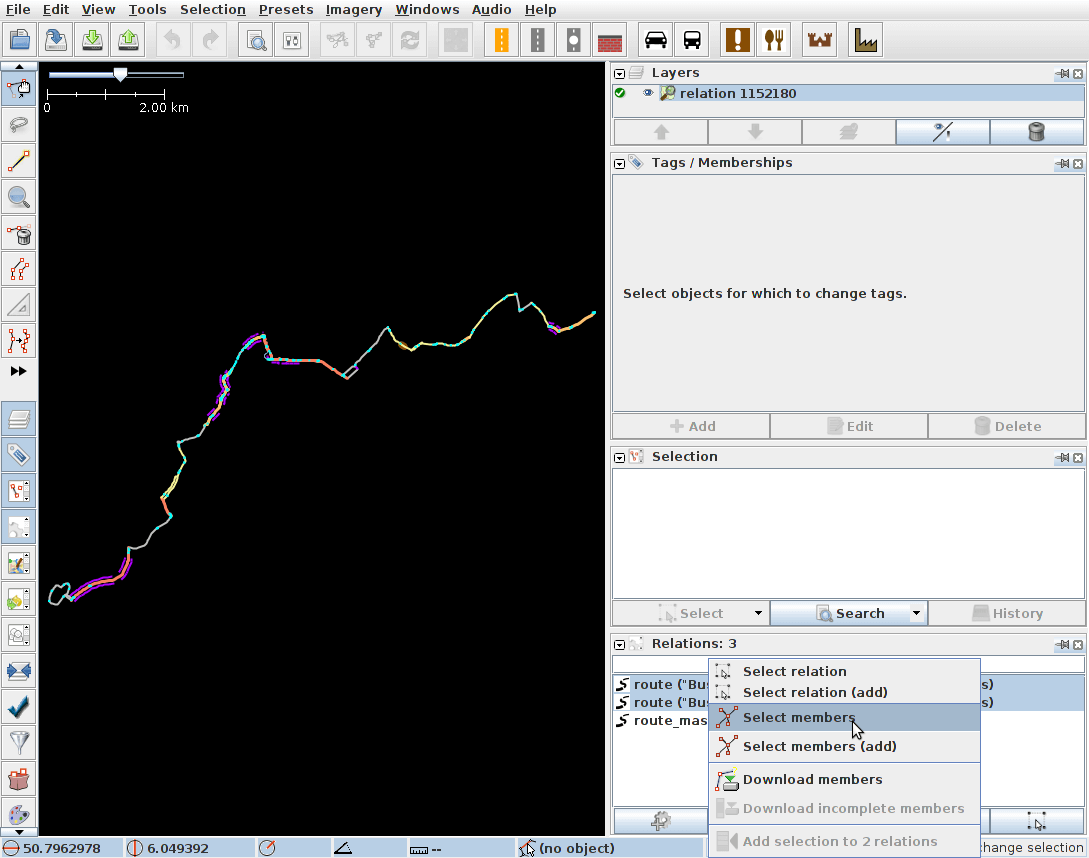Delete the selected layer with trash button
The width and height of the screenshot is (1089, 858).
point(1036,132)
